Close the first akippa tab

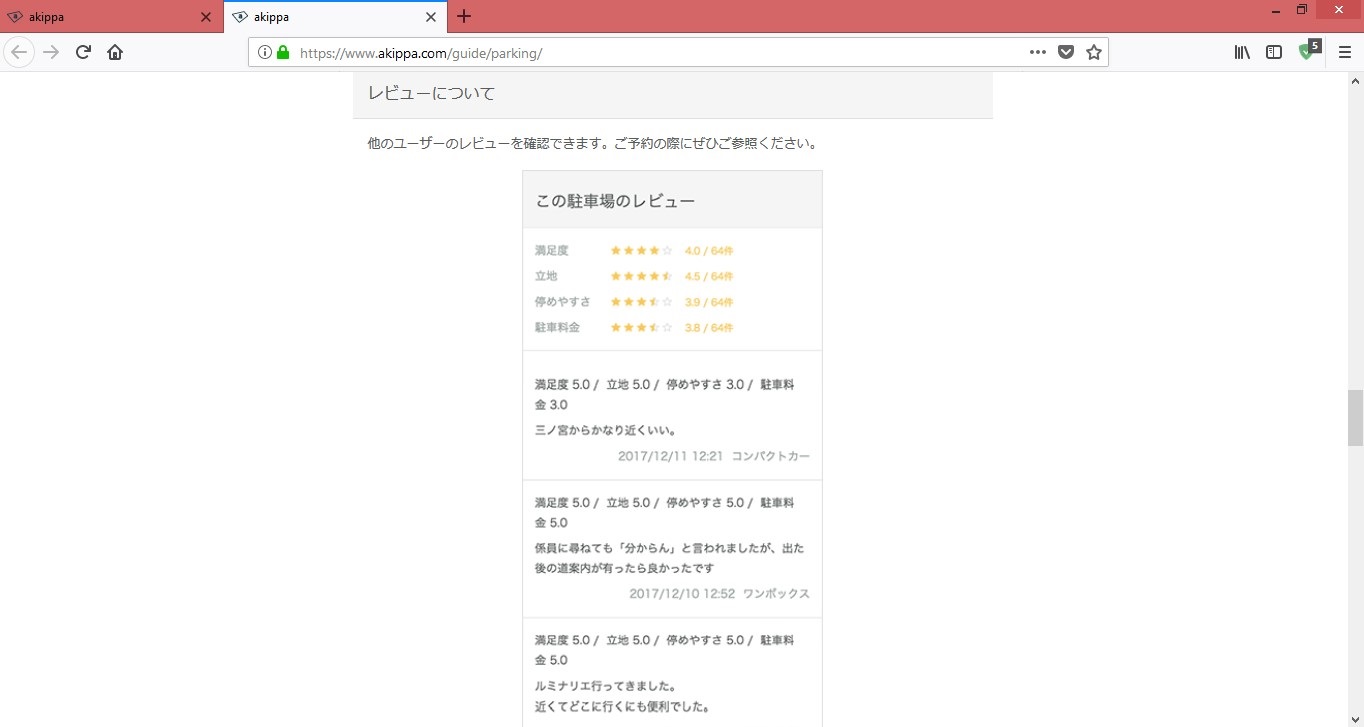[x=206, y=17]
